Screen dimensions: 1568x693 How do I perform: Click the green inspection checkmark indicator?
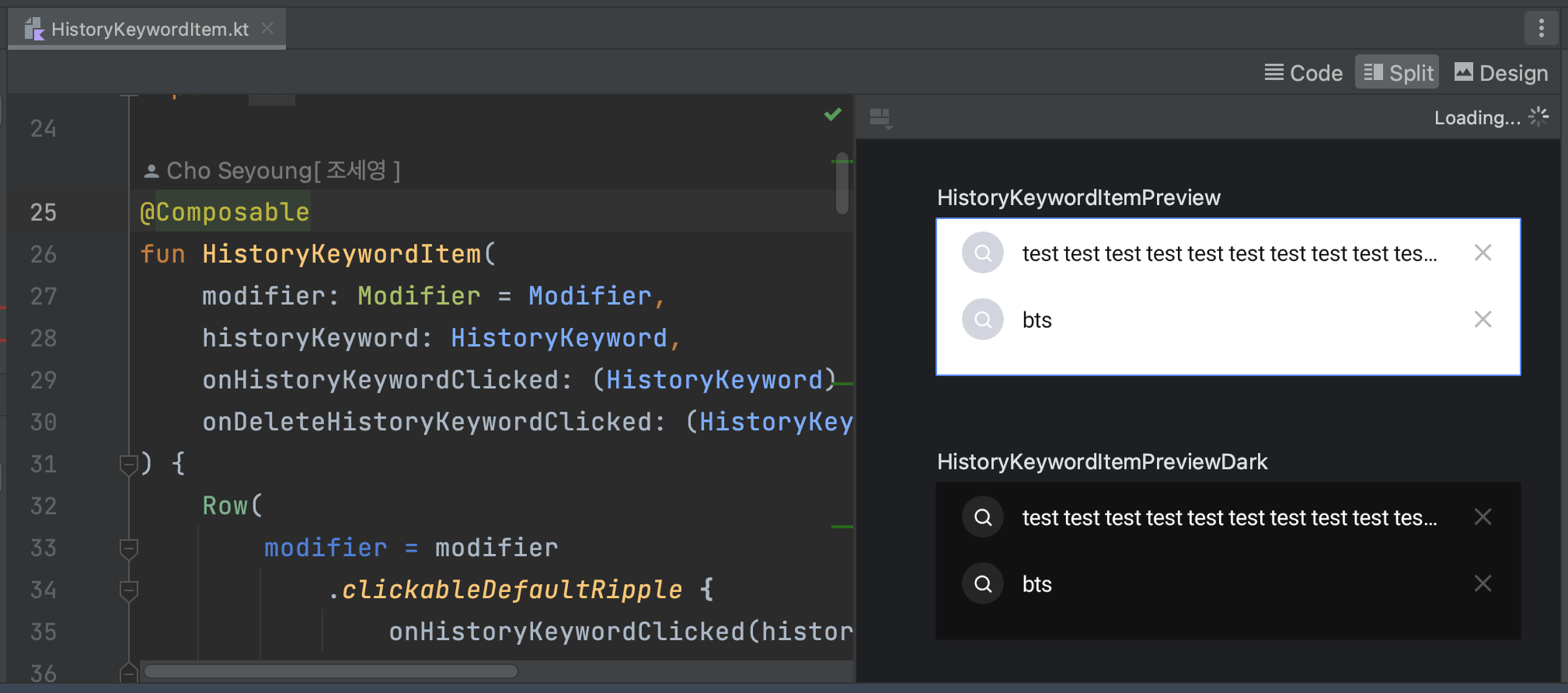point(833,115)
